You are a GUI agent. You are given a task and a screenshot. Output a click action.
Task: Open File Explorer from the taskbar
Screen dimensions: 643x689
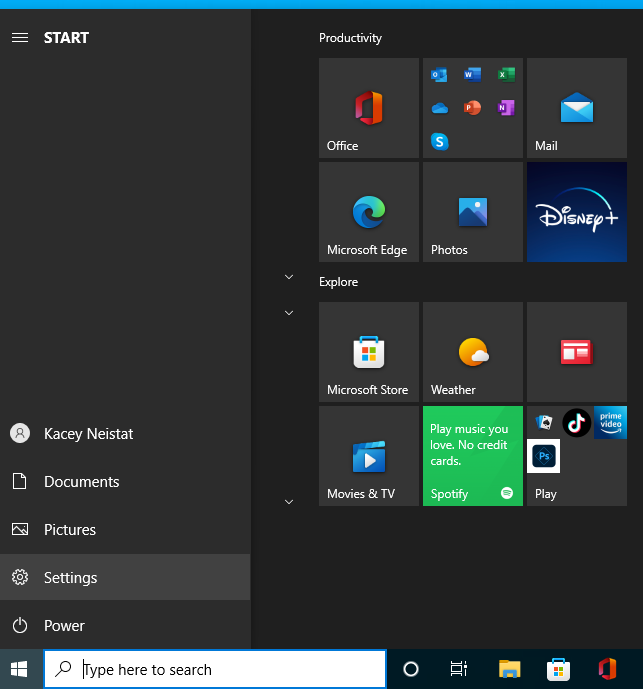[509, 669]
